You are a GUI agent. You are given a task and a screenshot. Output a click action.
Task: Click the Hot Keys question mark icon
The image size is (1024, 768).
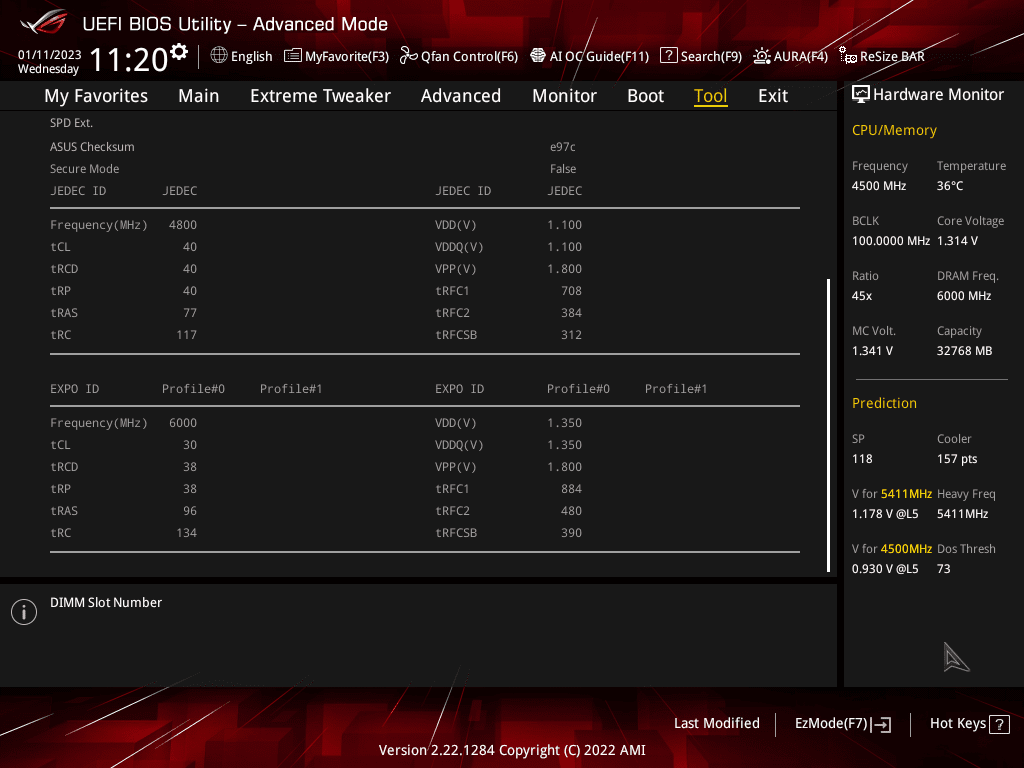click(x=999, y=724)
